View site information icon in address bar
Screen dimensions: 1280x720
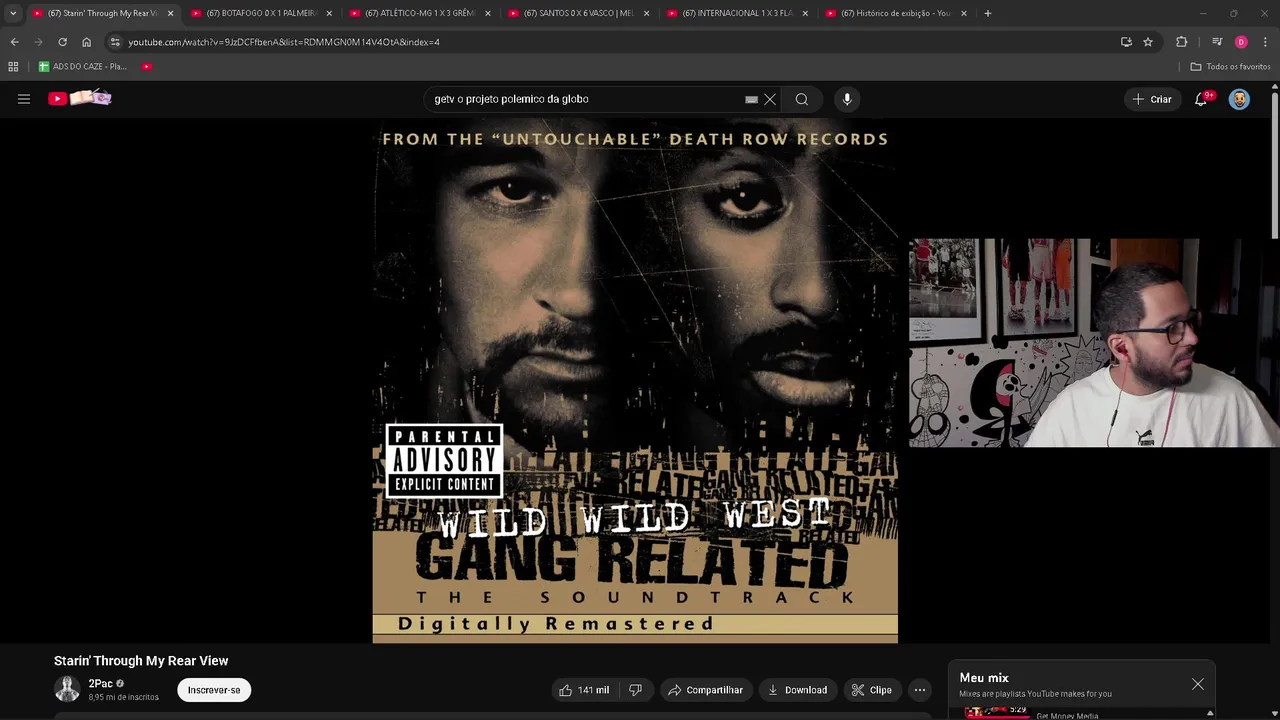[x=115, y=42]
